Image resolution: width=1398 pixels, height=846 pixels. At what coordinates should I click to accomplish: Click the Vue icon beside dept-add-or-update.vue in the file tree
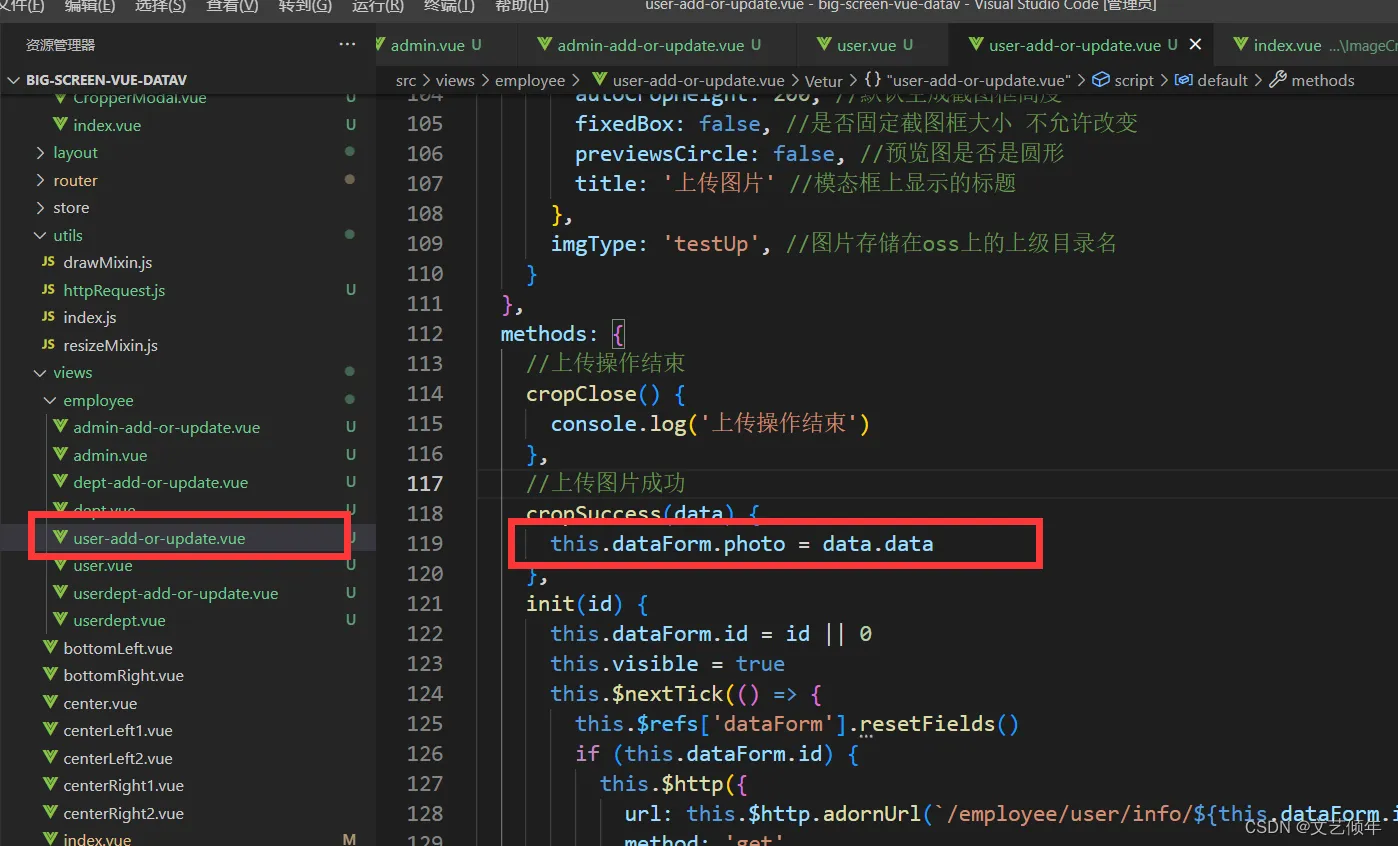(x=61, y=482)
